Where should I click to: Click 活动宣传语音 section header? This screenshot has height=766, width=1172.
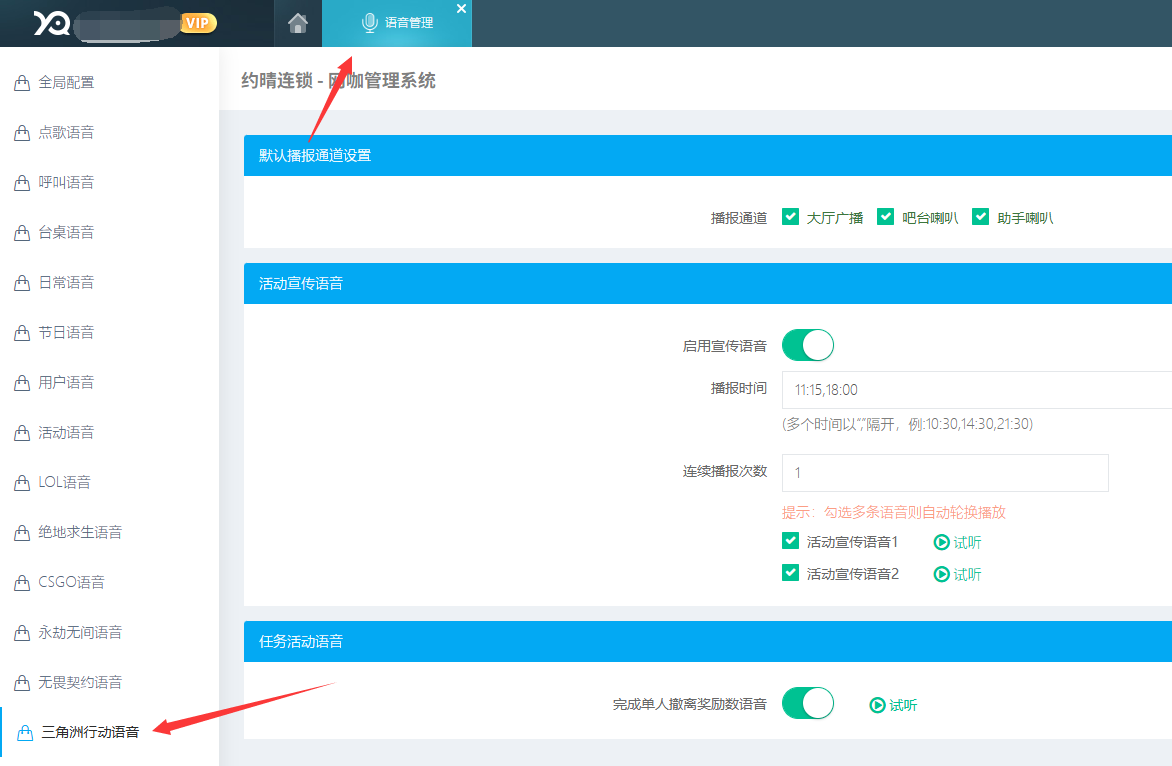(x=708, y=283)
